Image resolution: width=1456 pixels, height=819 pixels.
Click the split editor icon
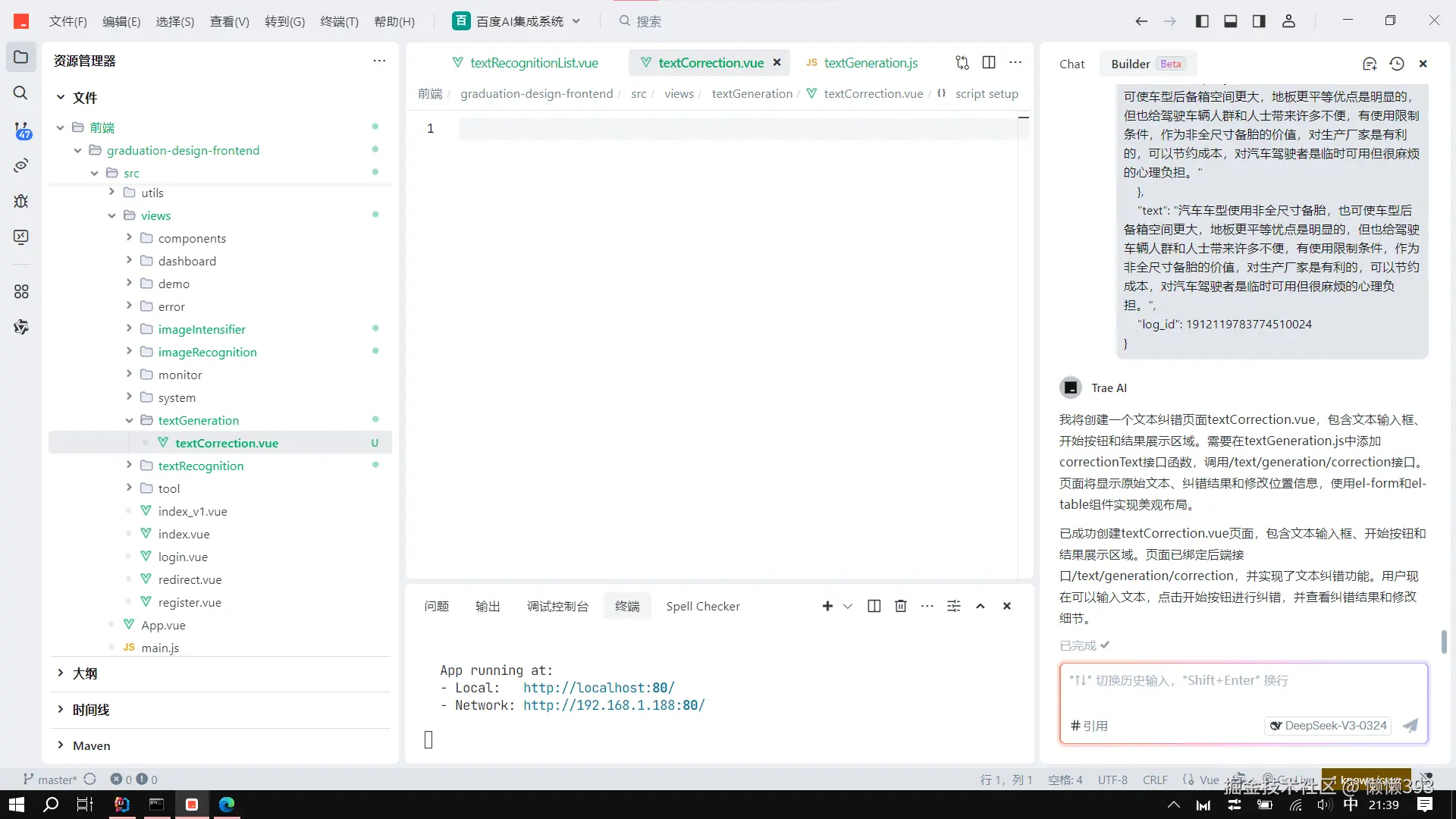(x=989, y=62)
